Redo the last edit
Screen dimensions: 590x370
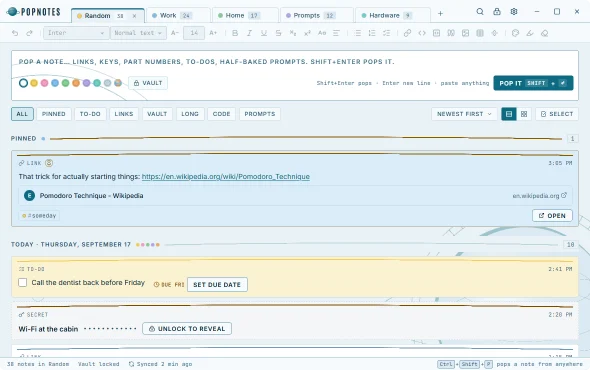click(29, 33)
